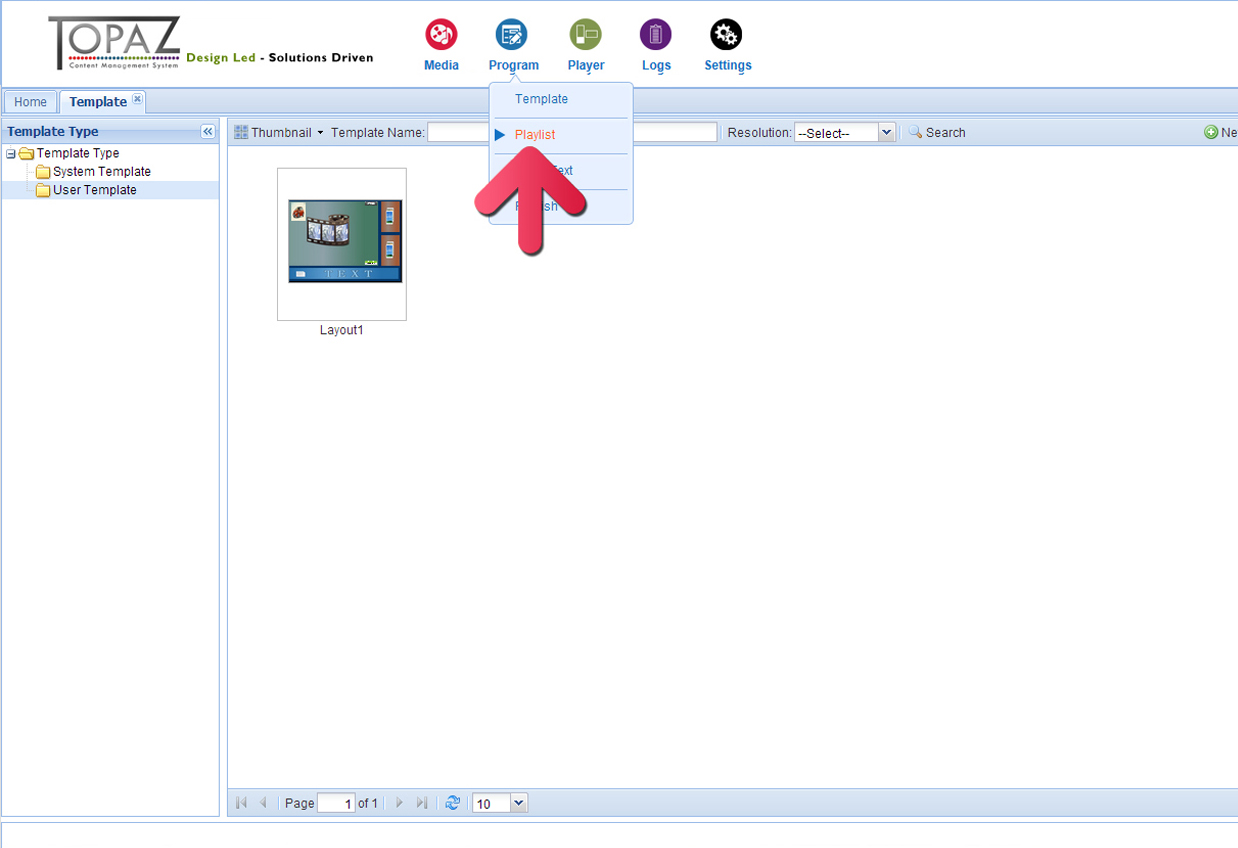The width and height of the screenshot is (1238, 848).
Task: Open the page size dropdown showing 10
Action: 518,803
